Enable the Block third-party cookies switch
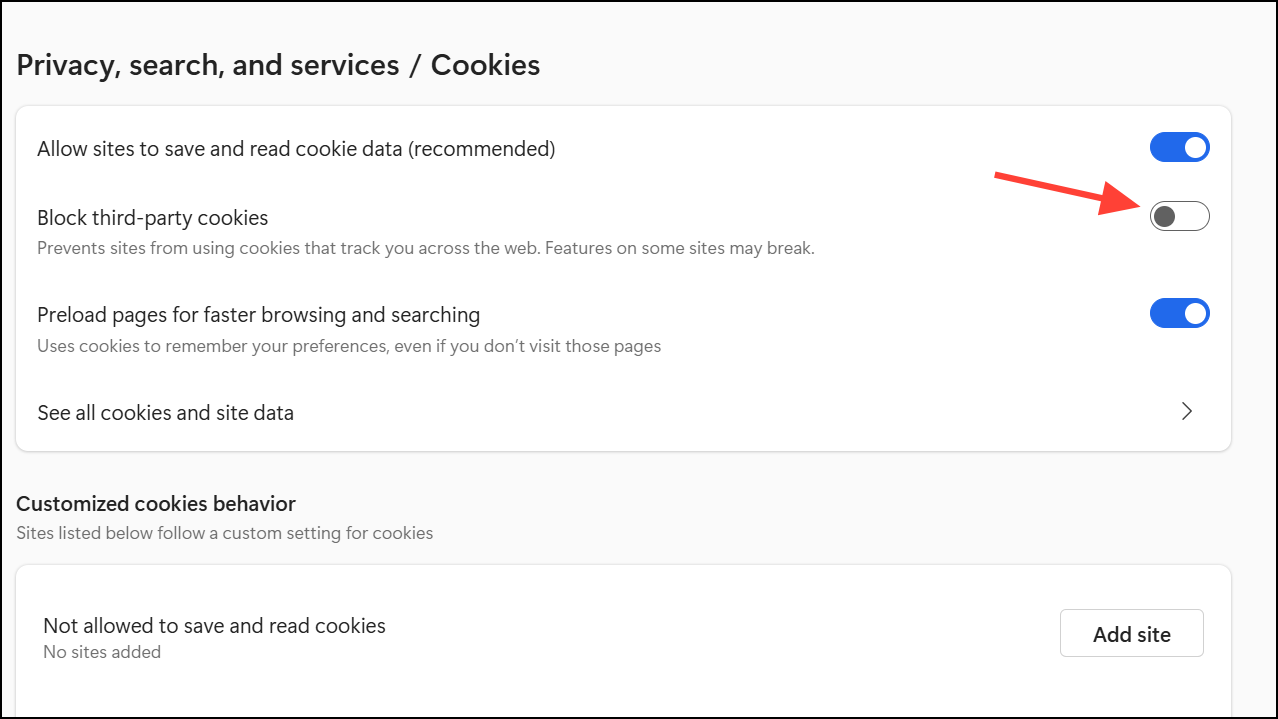 (x=1179, y=216)
